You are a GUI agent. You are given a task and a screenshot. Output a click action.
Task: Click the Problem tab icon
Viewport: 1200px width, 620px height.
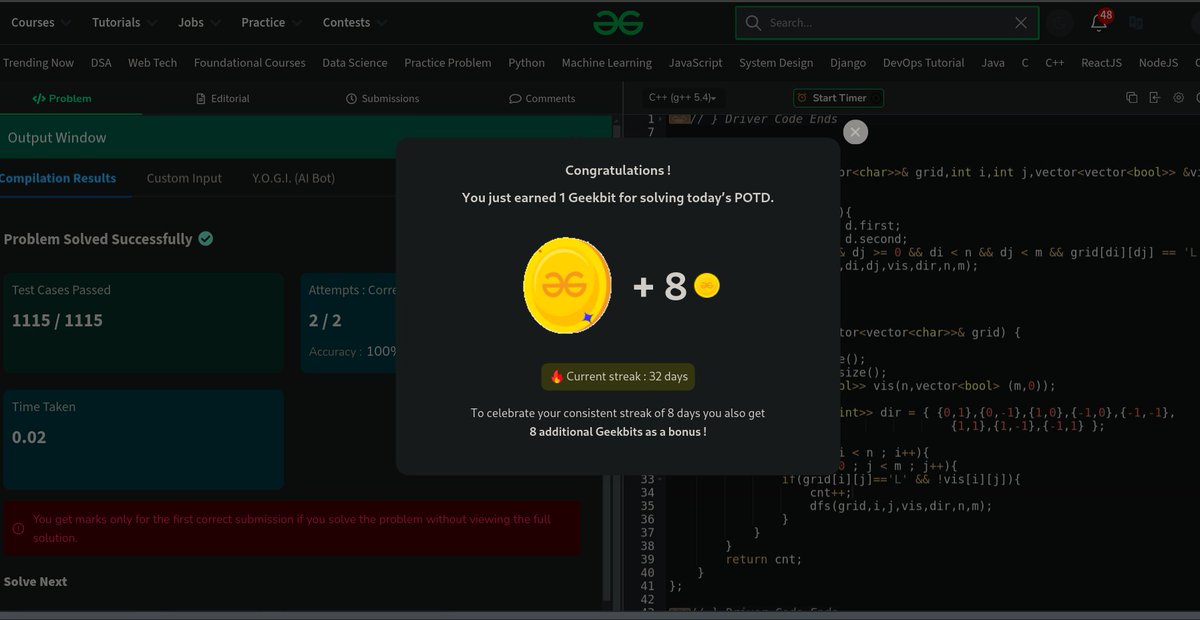point(38,99)
